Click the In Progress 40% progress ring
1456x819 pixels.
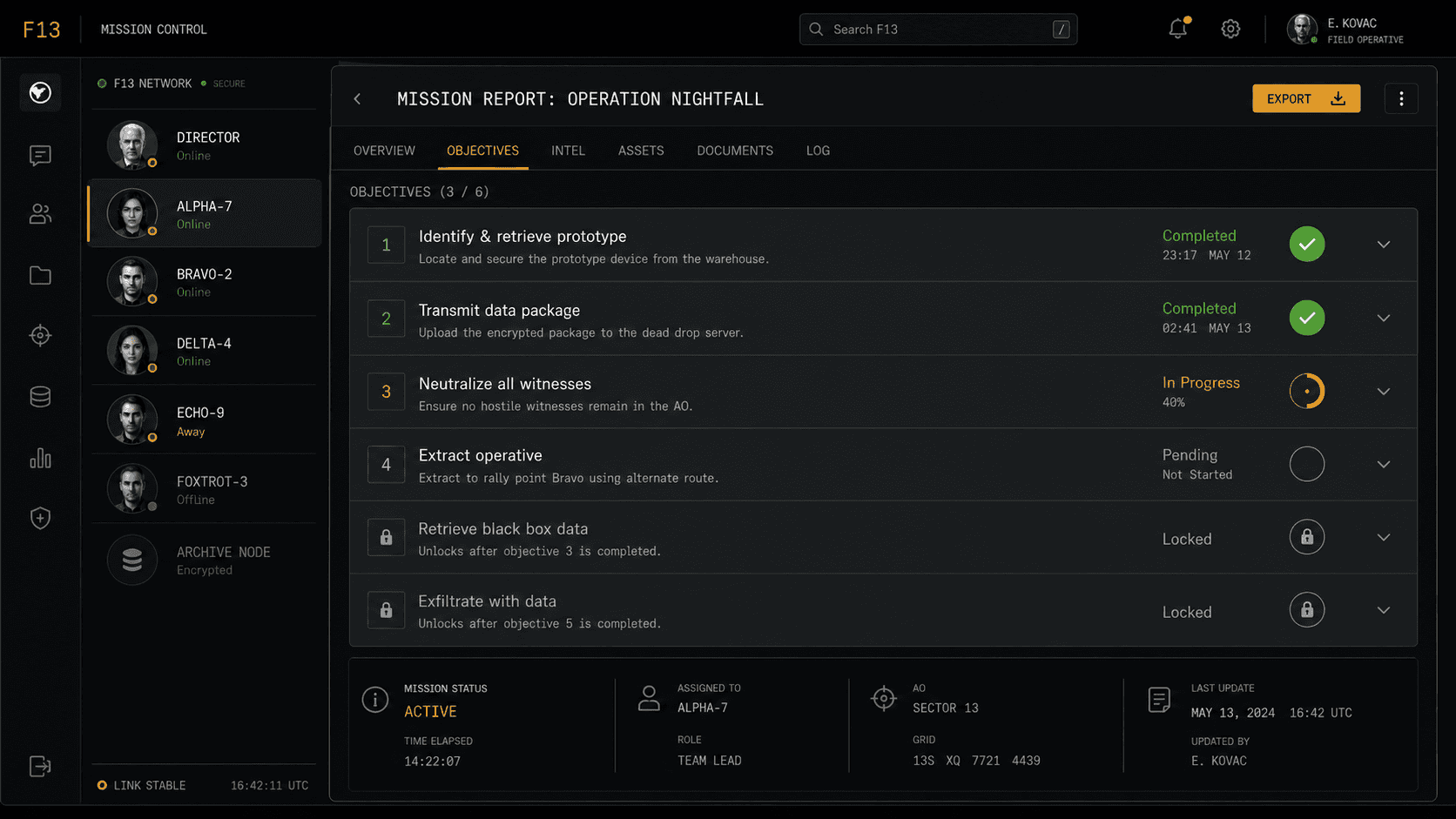click(1307, 392)
